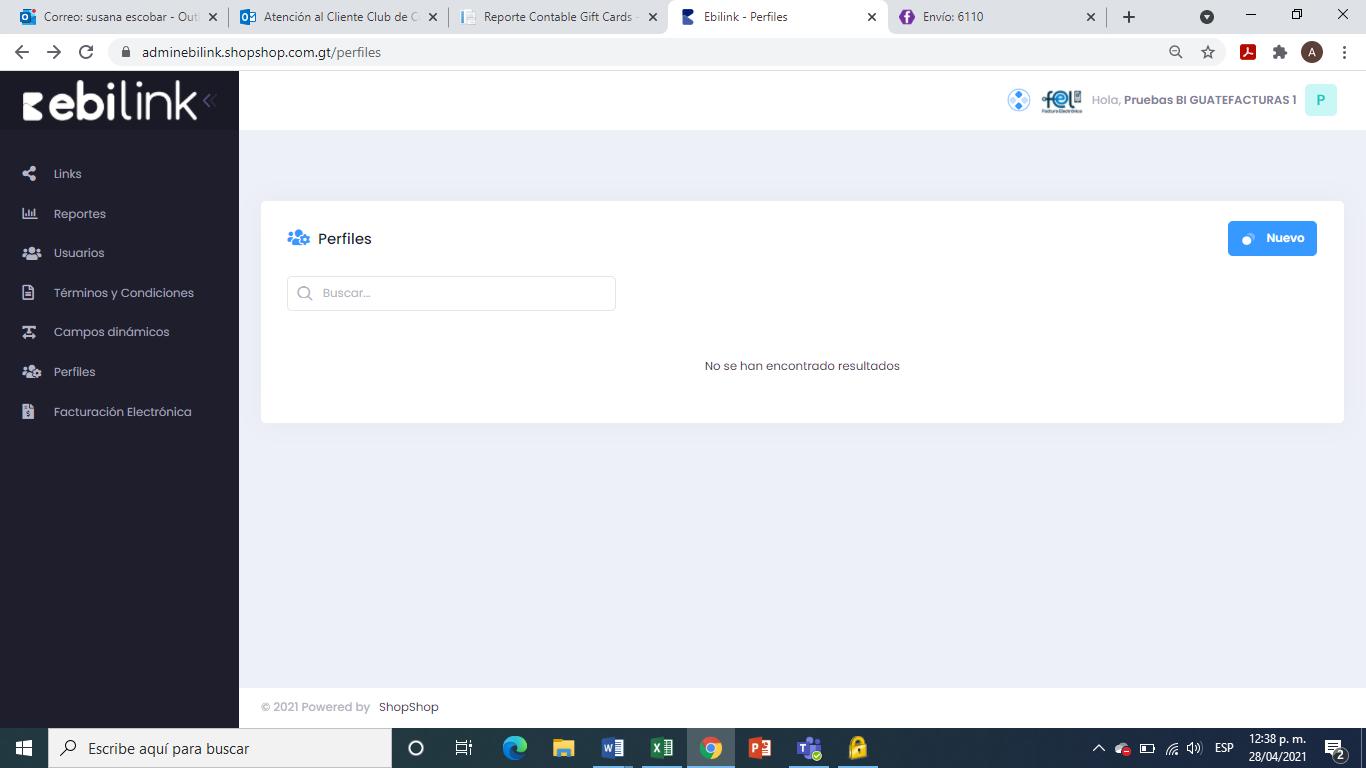Click the round blue icon beside FEL logo
Image resolution: width=1366 pixels, height=768 pixels.
click(1019, 100)
